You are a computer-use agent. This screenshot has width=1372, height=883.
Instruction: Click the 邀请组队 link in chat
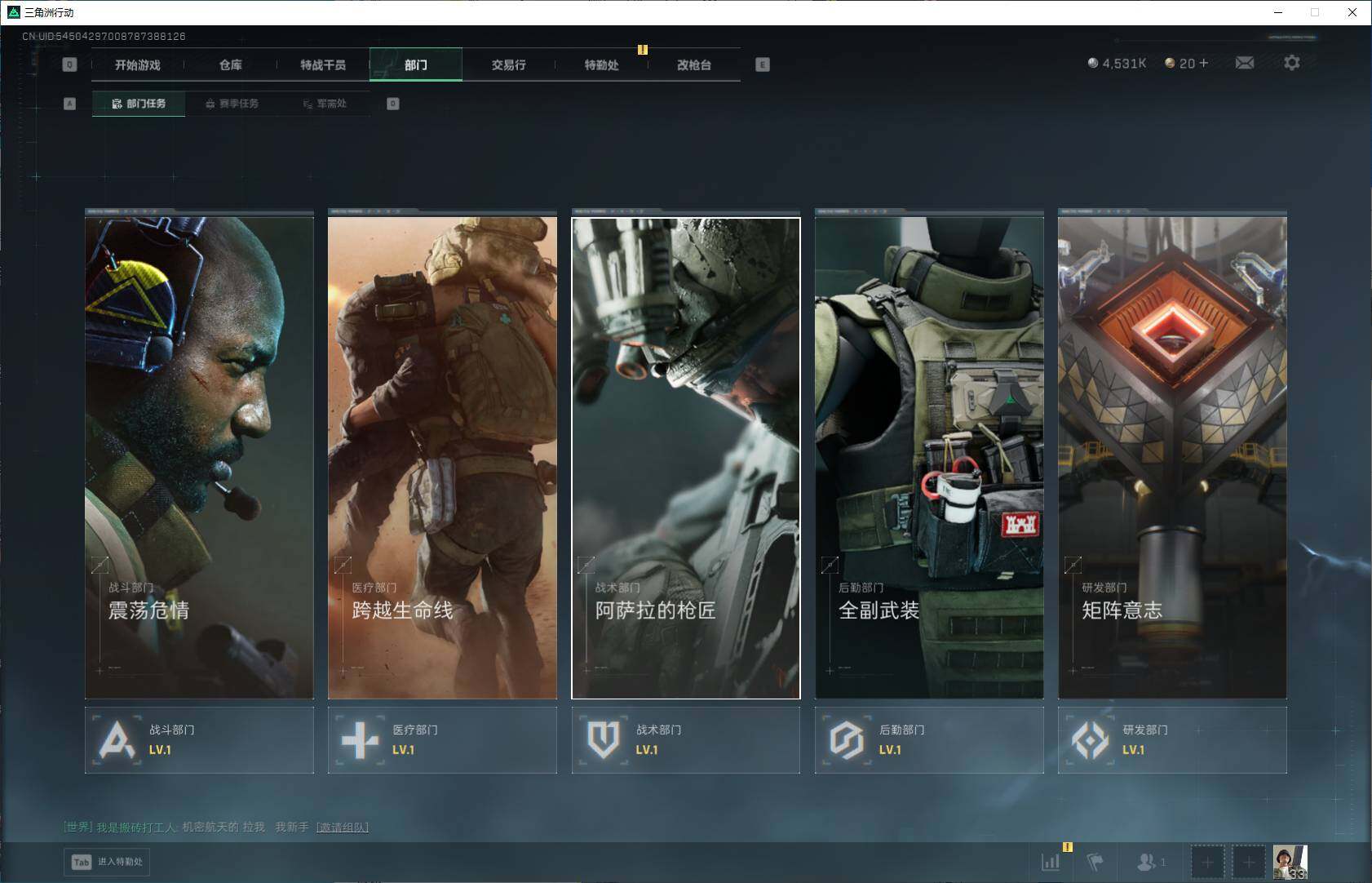tap(342, 827)
